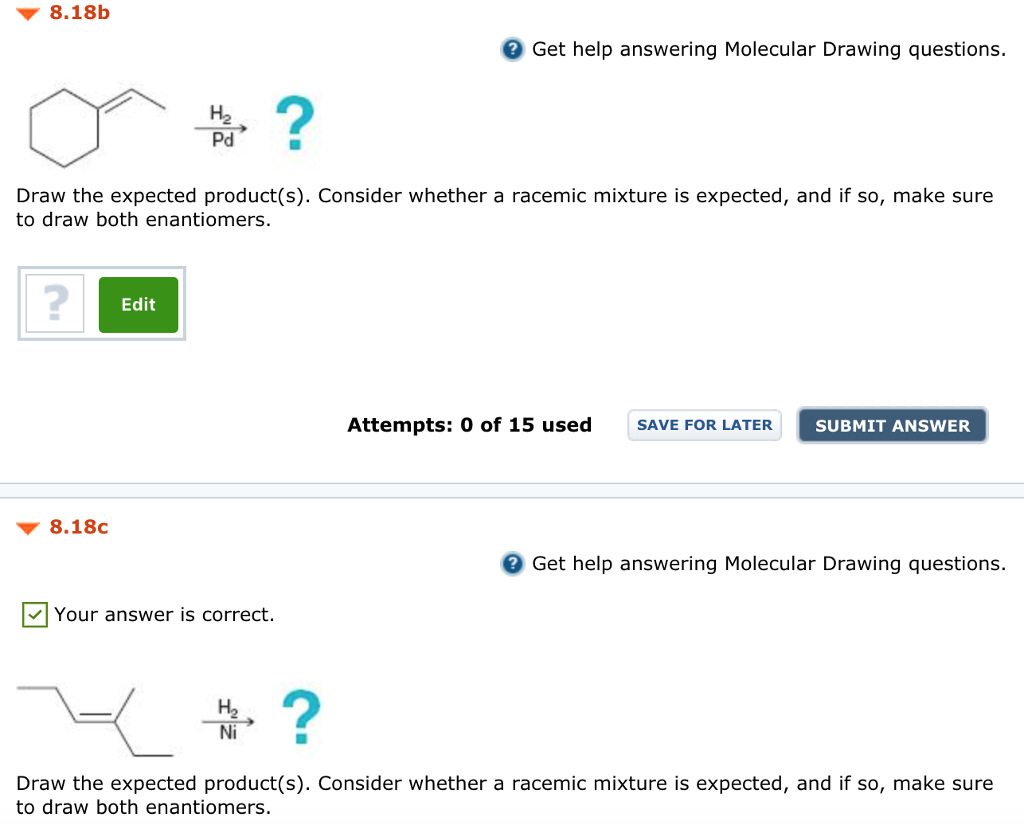Select the gray question mark answer placeholder
1024x825 pixels.
[x=54, y=303]
